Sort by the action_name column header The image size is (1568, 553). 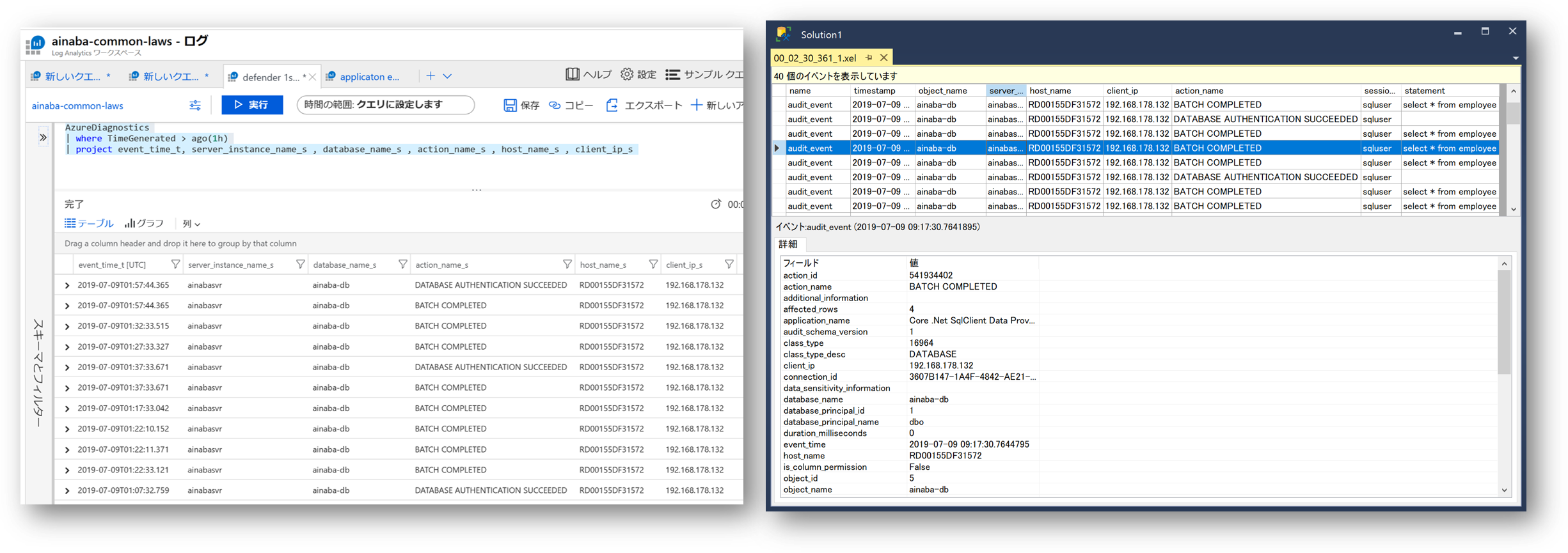click(x=1265, y=91)
